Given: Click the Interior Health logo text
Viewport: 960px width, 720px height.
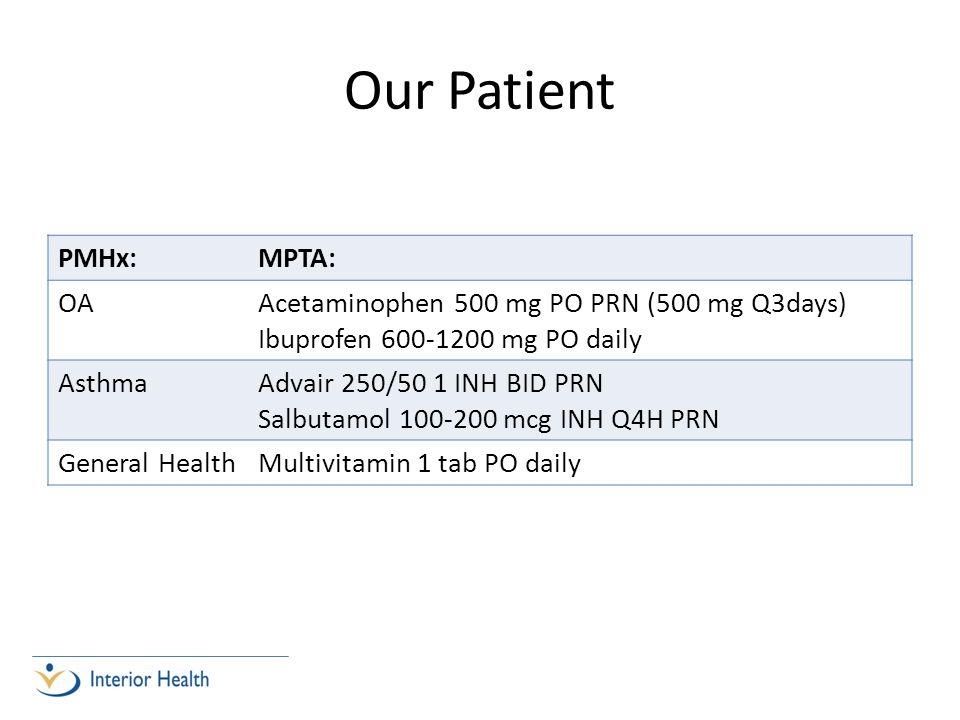Looking at the screenshot, I should point(149,680).
